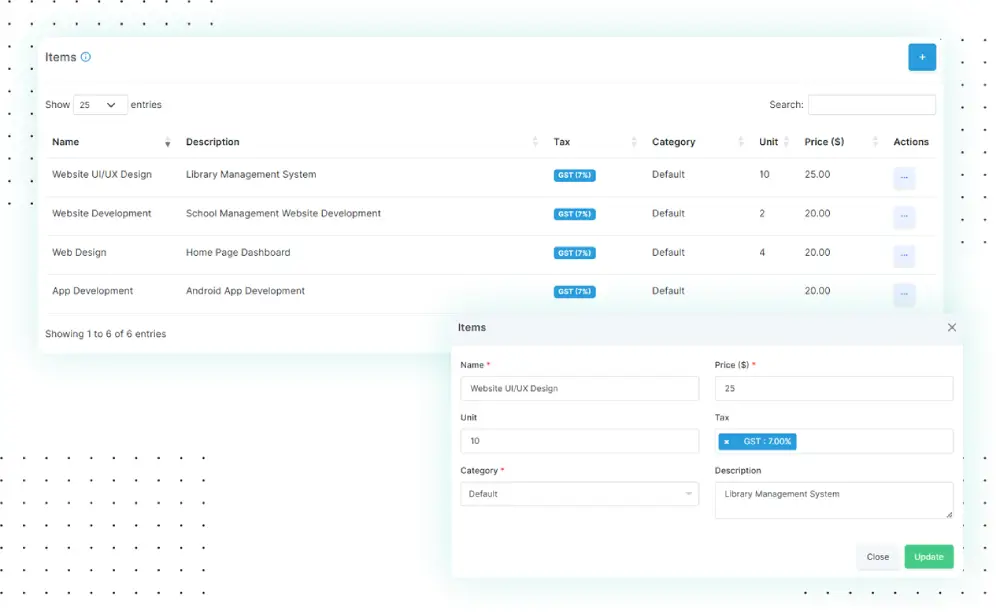The width and height of the screenshot is (1000, 614).
Task: Click the Description textarea in dialog
Action: click(833, 501)
